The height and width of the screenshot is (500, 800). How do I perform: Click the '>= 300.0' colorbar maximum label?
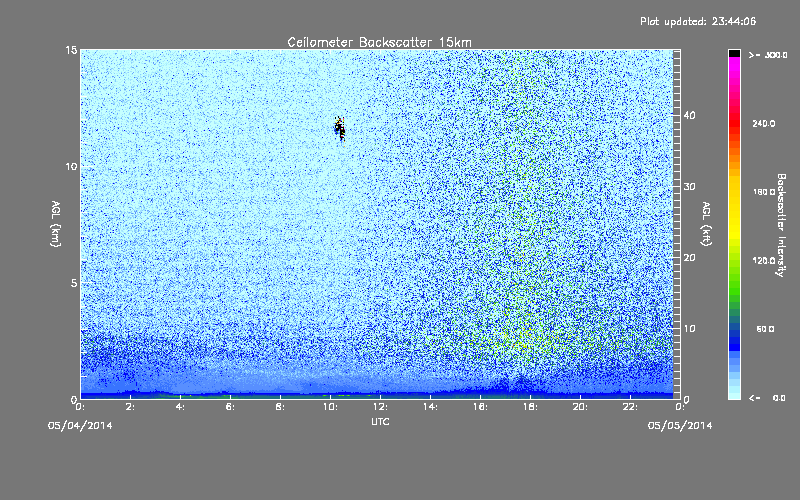coord(768,55)
